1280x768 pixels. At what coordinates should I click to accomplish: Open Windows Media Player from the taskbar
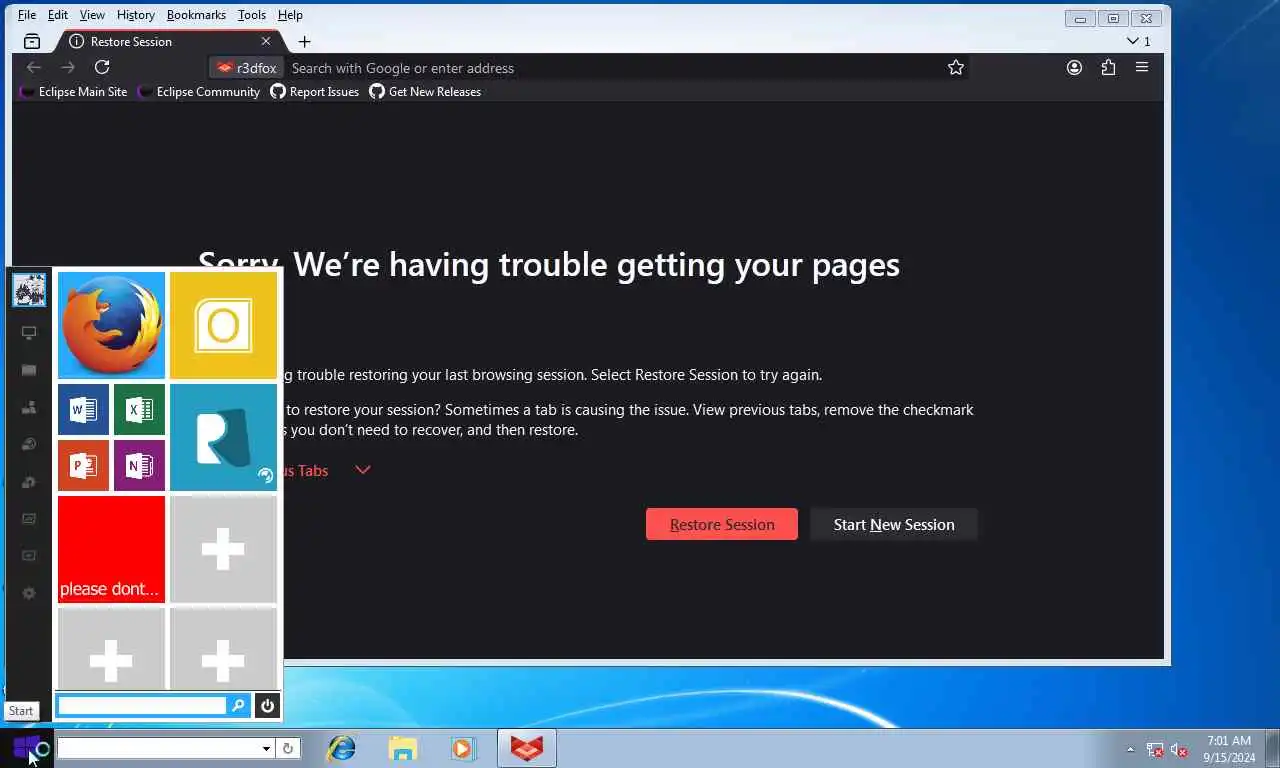[462, 748]
